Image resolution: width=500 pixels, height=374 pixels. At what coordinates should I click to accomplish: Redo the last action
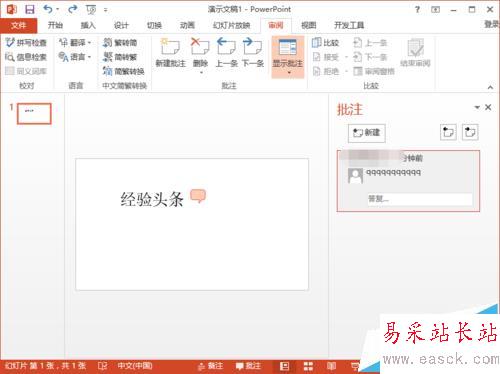(73, 9)
